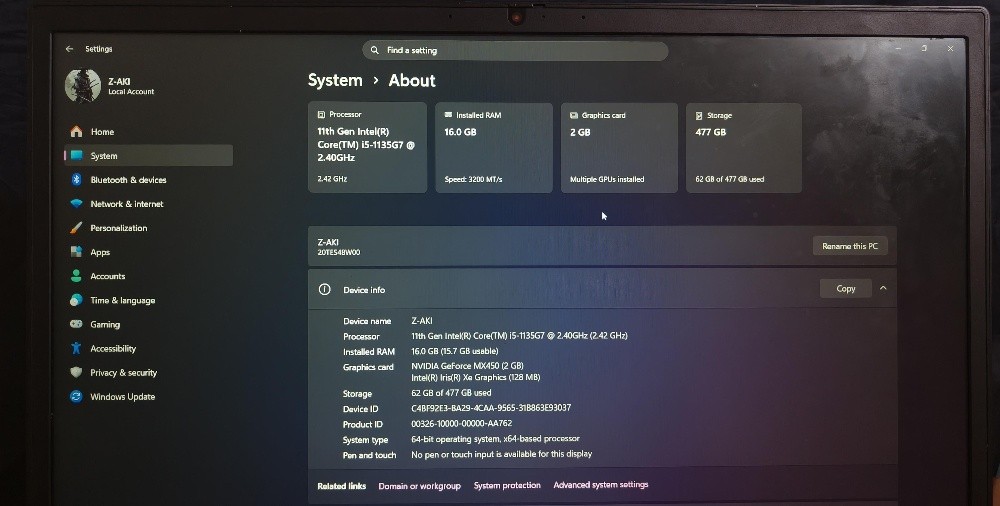Click the No pen or touch input text
This screenshot has width=1000, height=506.
(502, 454)
